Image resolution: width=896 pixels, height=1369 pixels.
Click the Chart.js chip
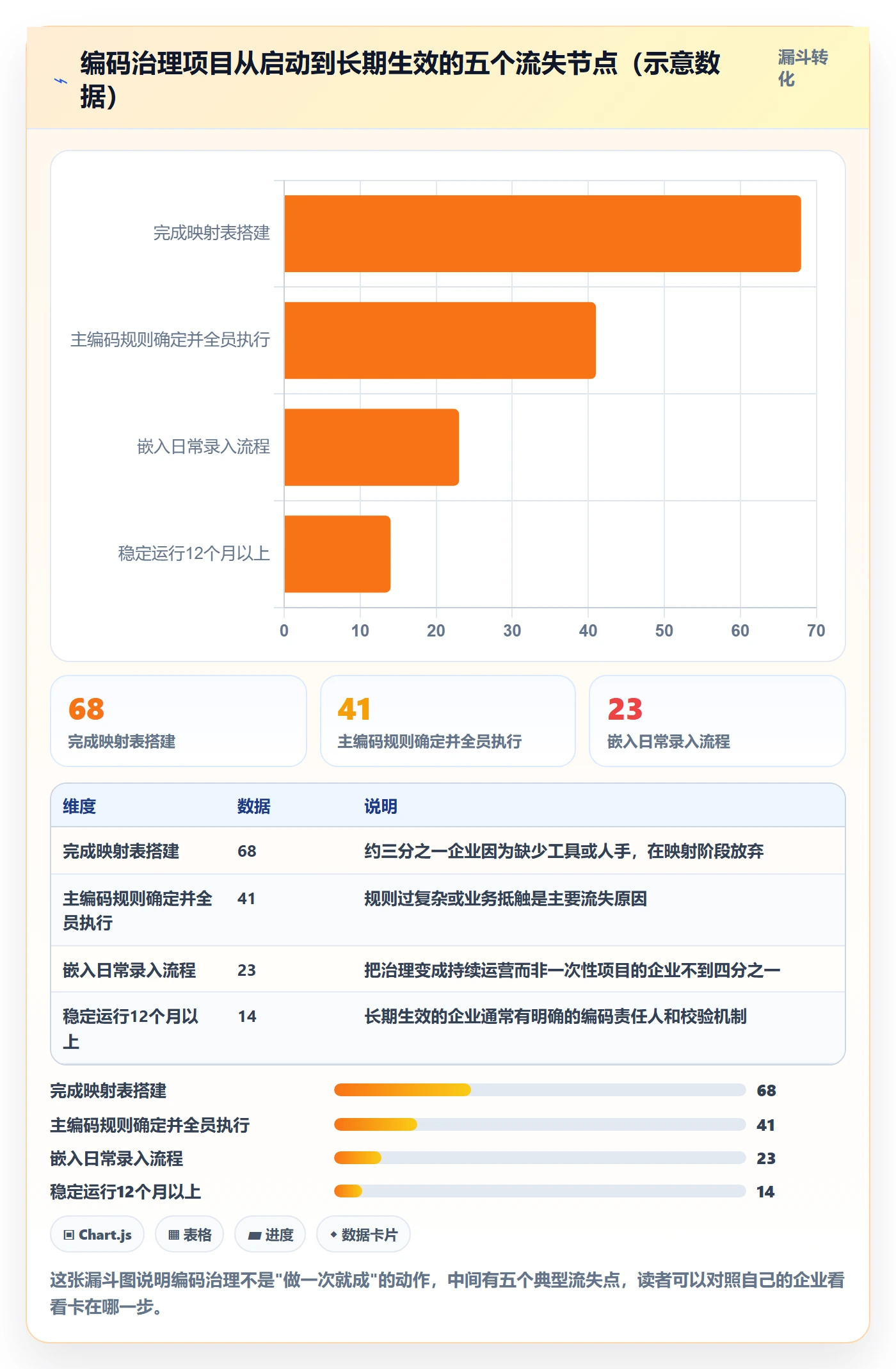97,1235
